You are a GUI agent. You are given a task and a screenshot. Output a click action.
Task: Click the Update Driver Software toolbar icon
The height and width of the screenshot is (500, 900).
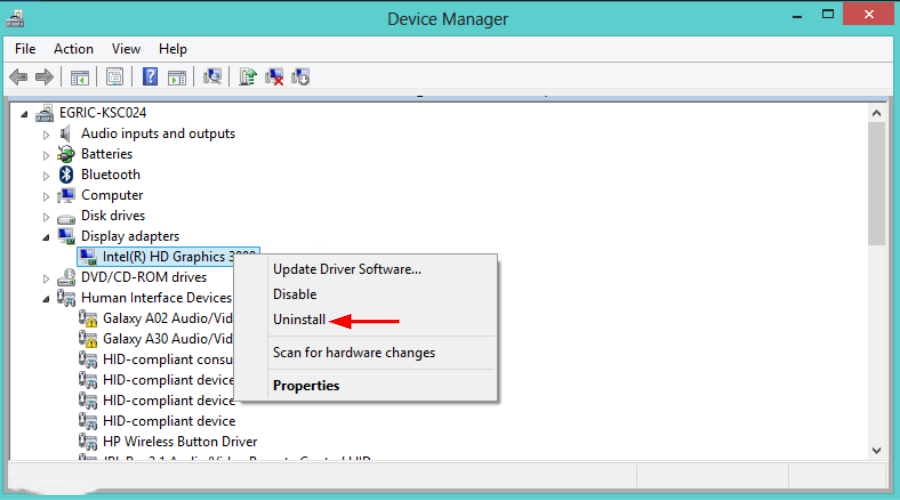point(249,77)
